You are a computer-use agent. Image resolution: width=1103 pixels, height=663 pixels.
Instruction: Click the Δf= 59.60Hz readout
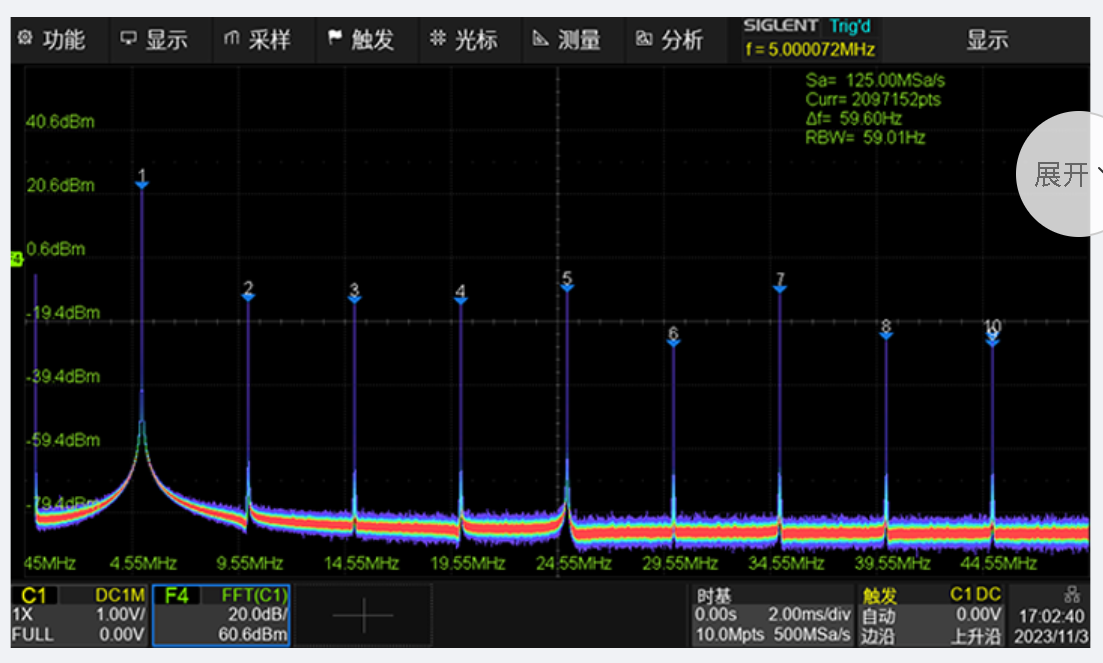tap(853, 118)
